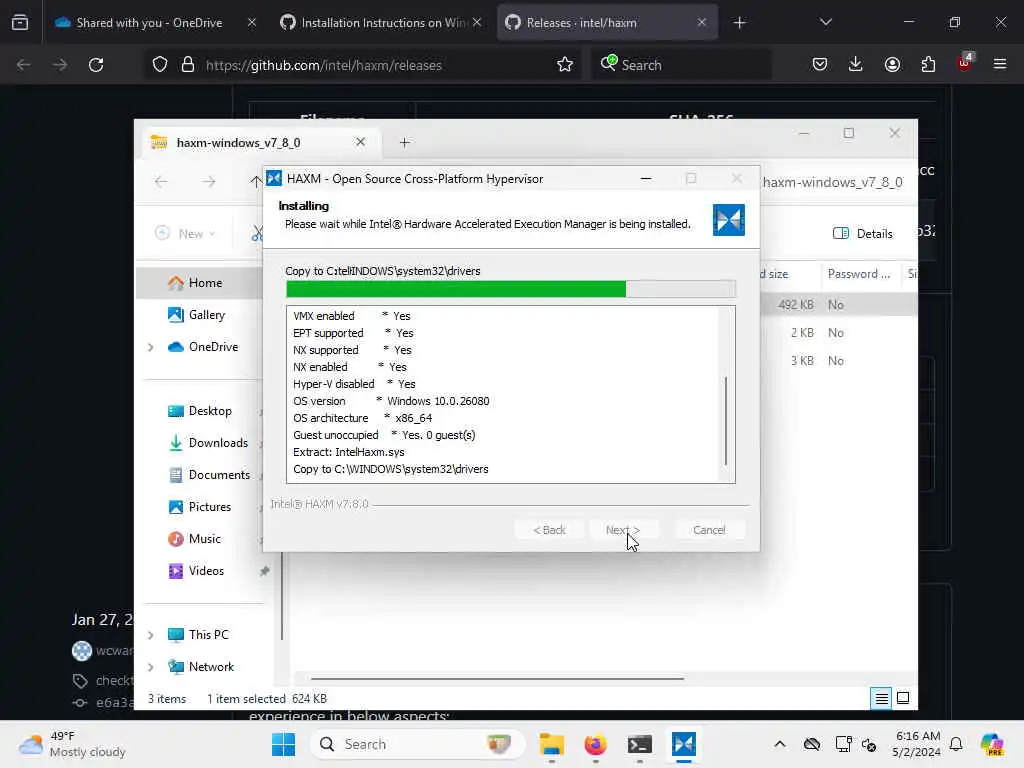The width and height of the screenshot is (1024, 768).
Task: Go forward in File Explorer
Action: click(208, 182)
